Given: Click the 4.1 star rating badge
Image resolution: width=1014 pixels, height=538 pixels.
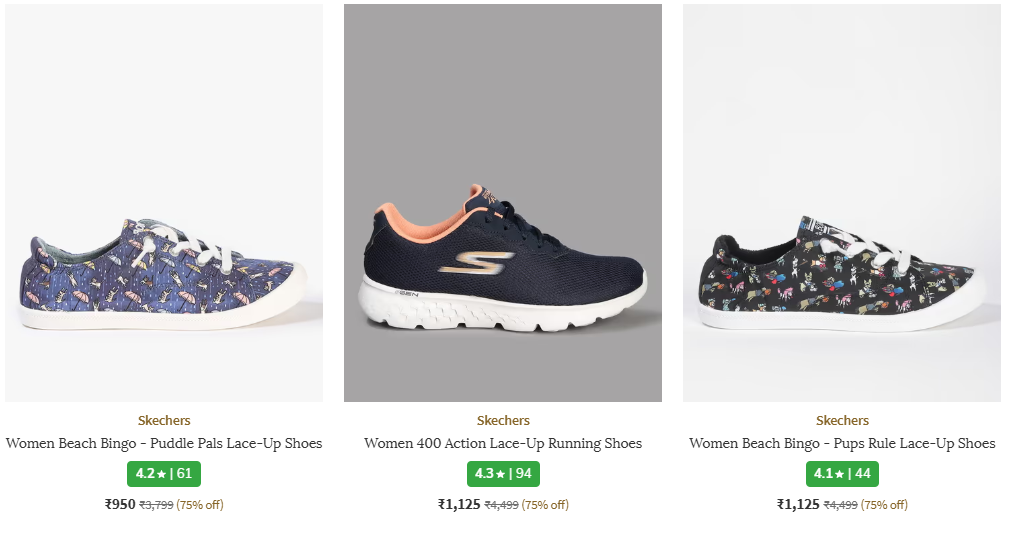Looking at the screenshot, I should click(x=842, y=474).
